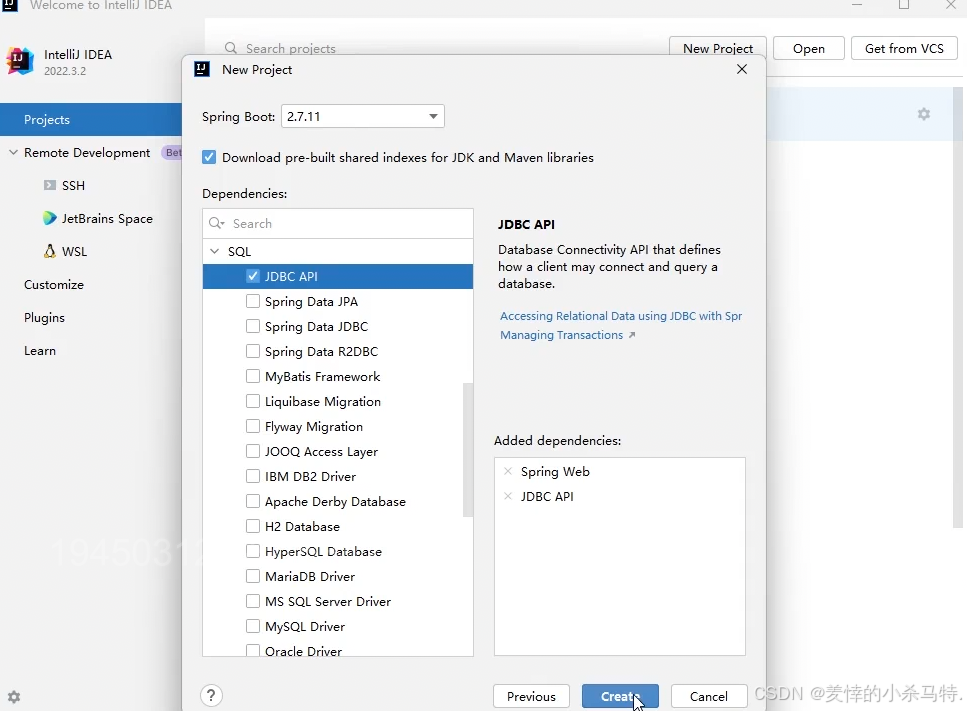Click the dependencies Search field
This screenshot has width=967, height=711.
tap(338, 223)
